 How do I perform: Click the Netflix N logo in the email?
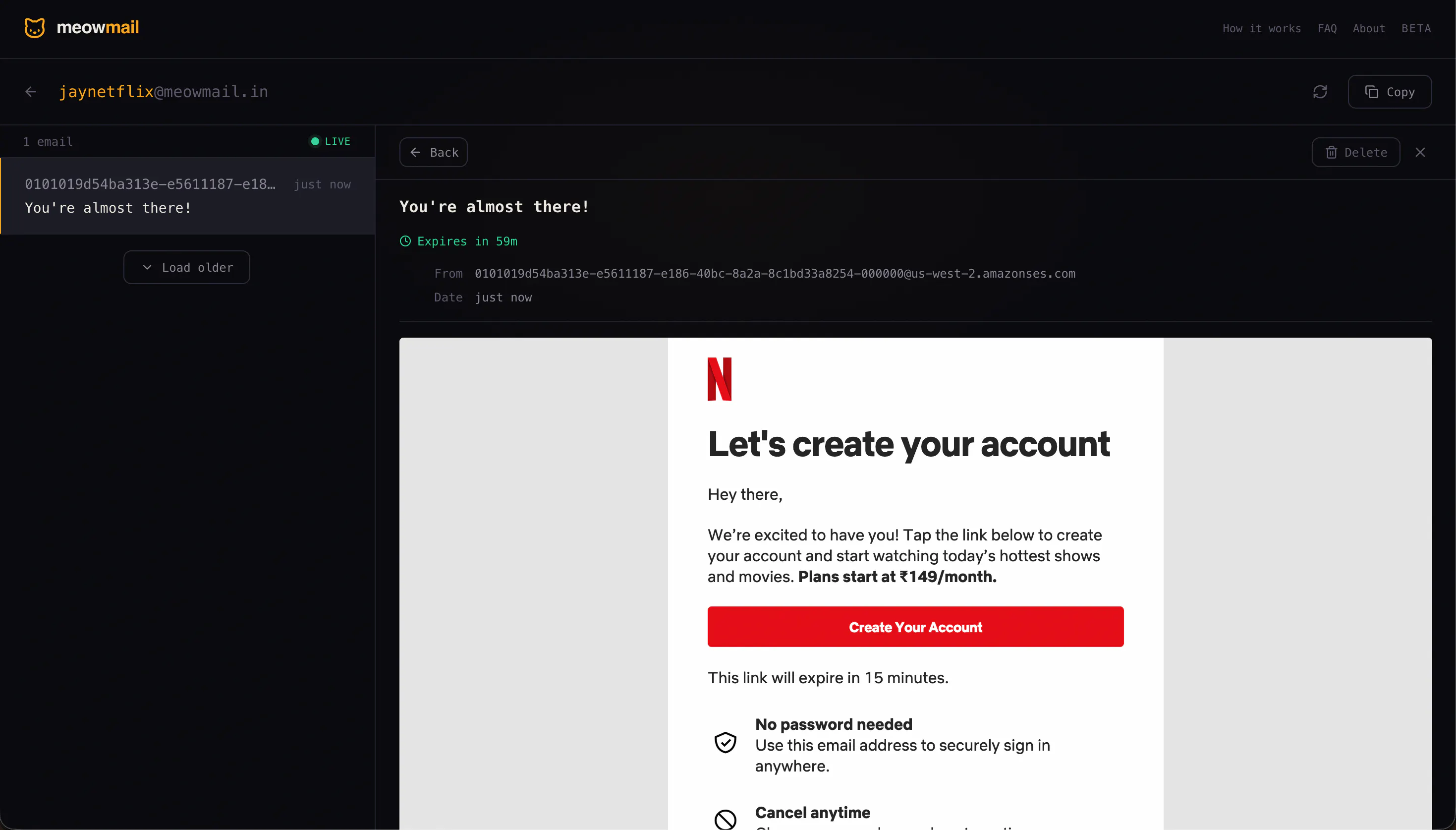click(x=719, y=379)
